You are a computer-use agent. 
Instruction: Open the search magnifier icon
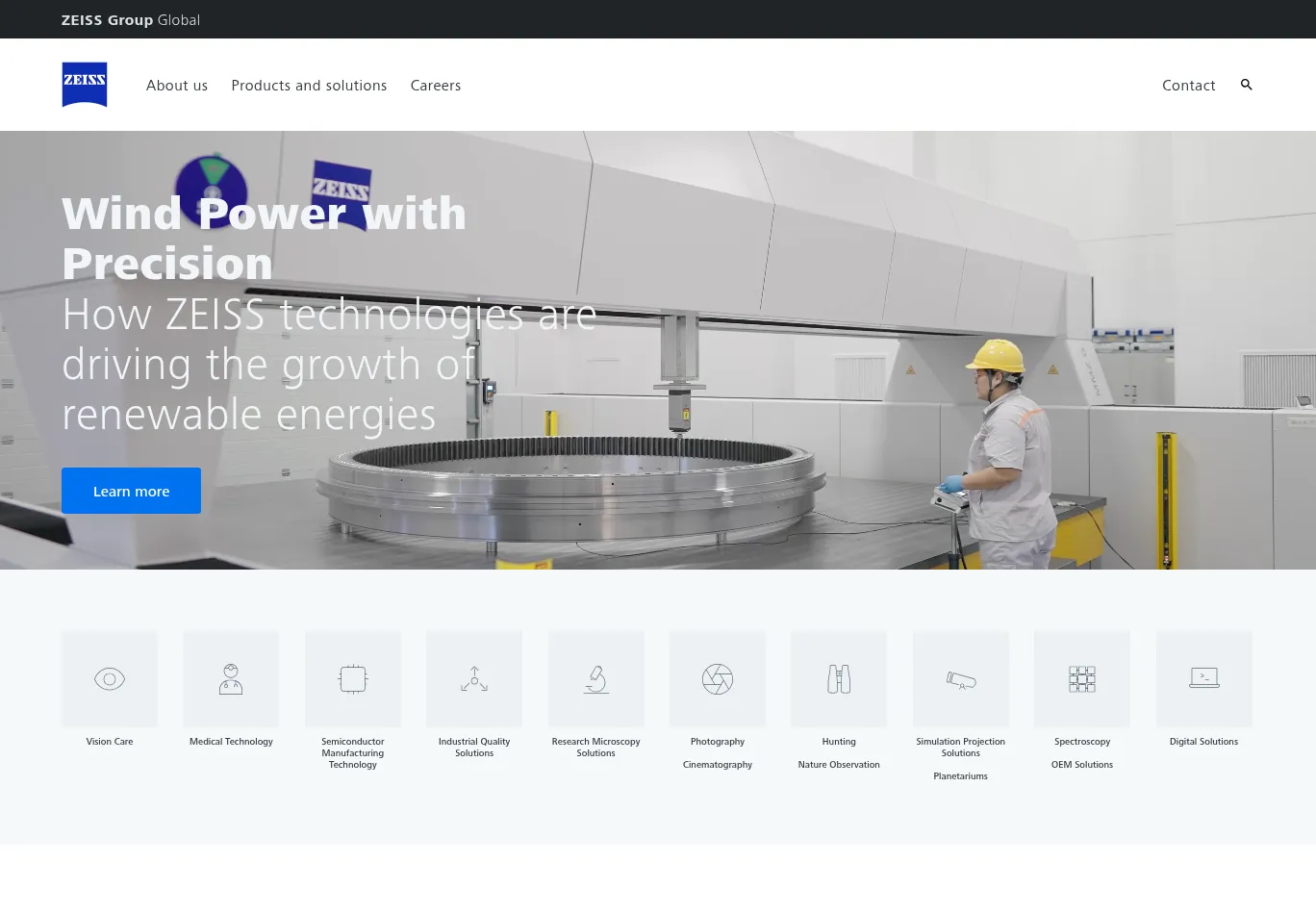(x=1246, y=85)
